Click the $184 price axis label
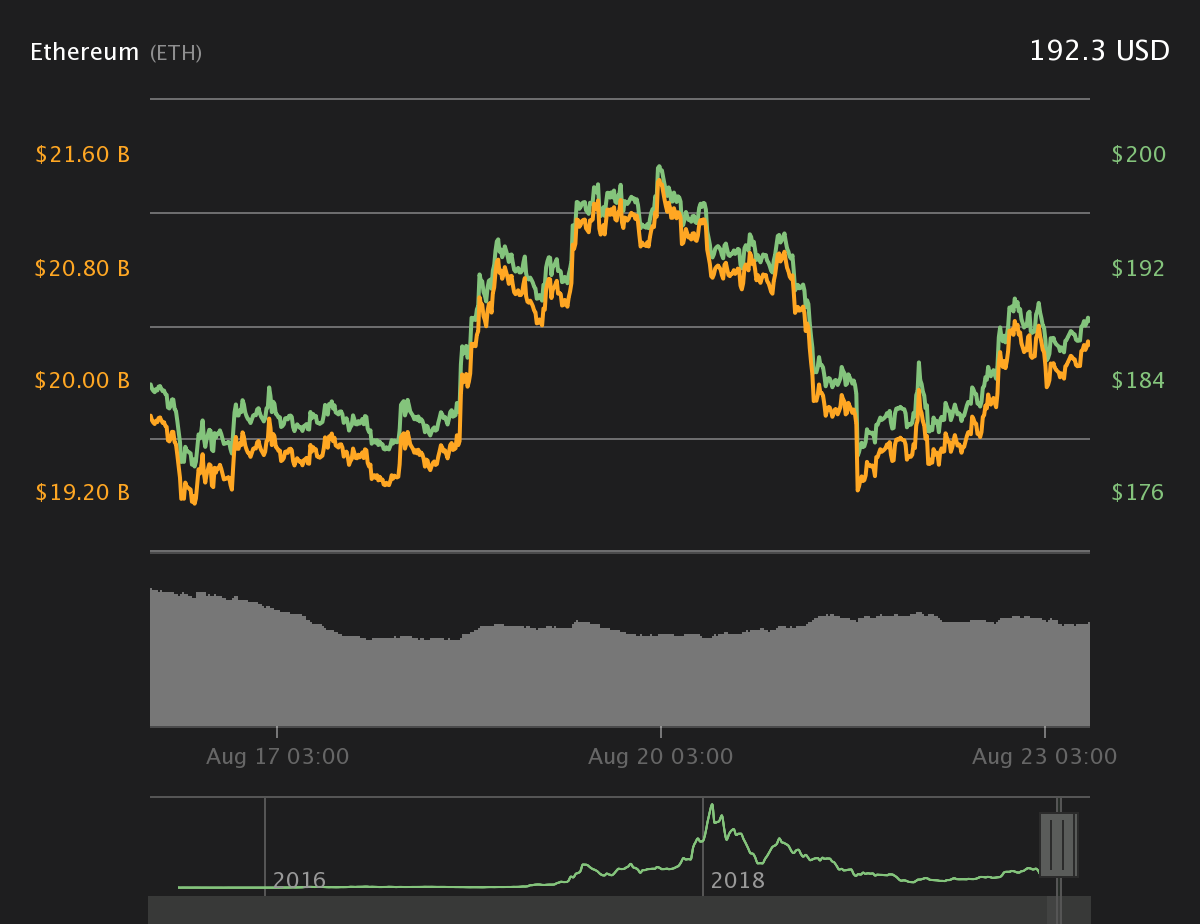1200x924 pixels. [x=1138, y=380]
